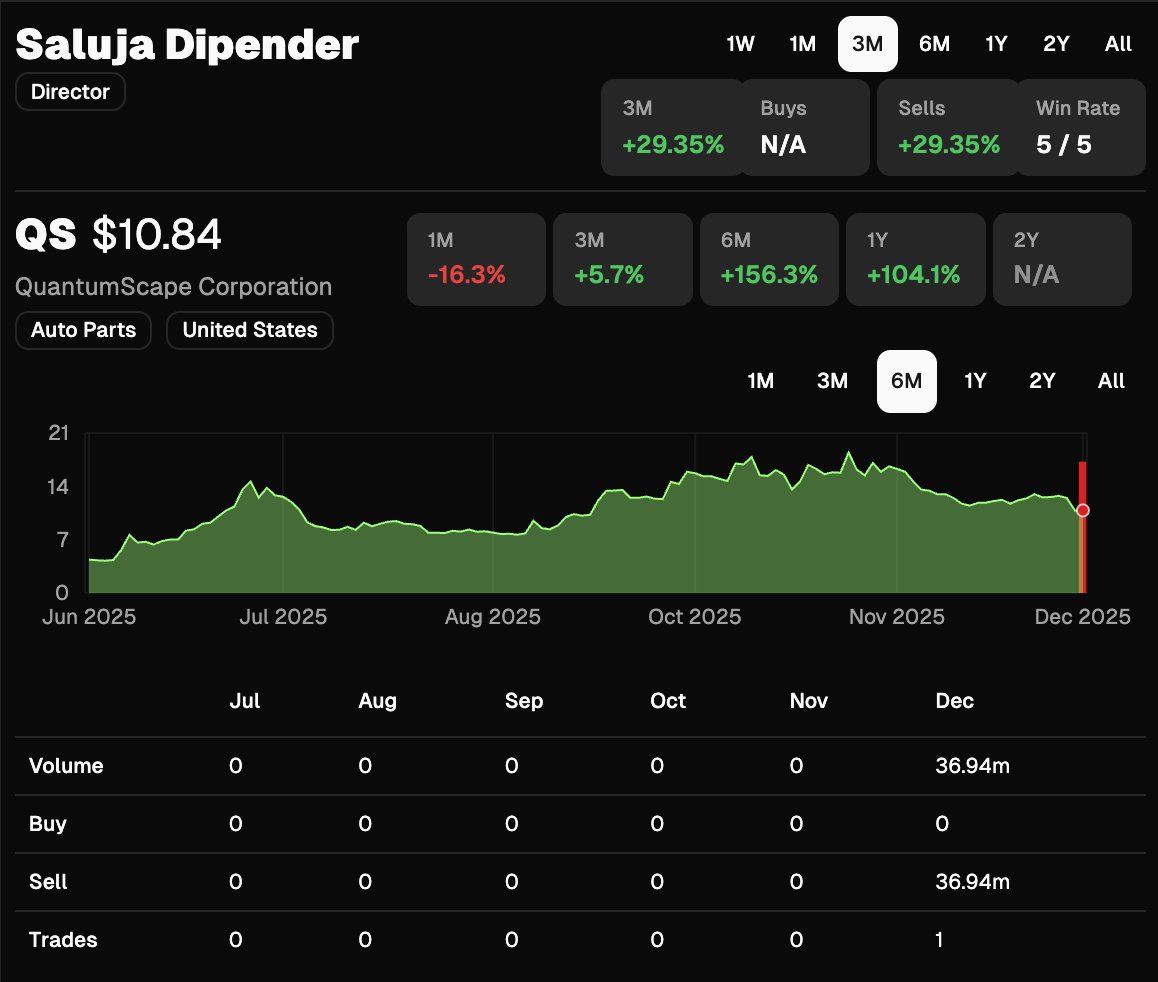Click the Aug column header
Image resolution: width=1158 pixels, height=982 pixels.
point(377,701)
